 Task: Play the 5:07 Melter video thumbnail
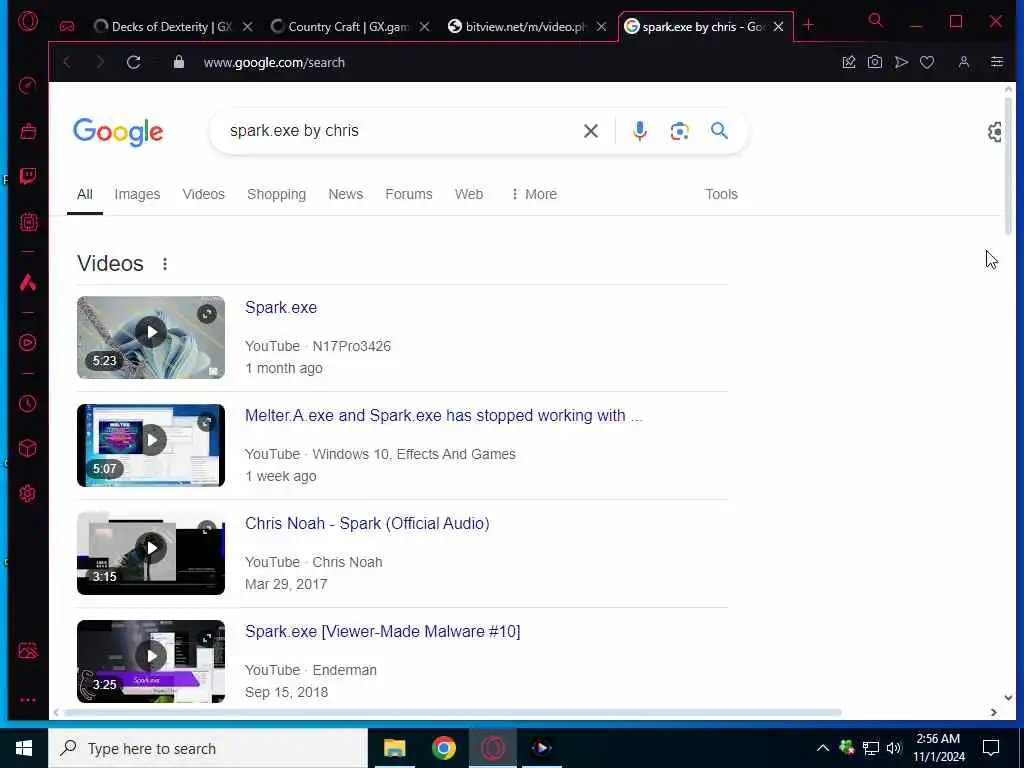[x=151, y=445]
